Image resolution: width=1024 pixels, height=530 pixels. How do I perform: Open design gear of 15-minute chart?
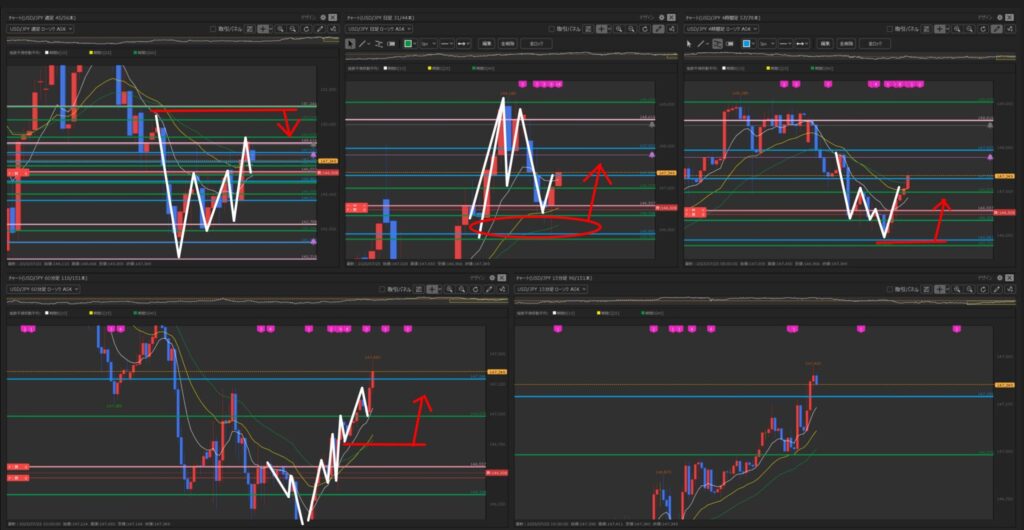pyautogui.click(x=1000, y=278)
